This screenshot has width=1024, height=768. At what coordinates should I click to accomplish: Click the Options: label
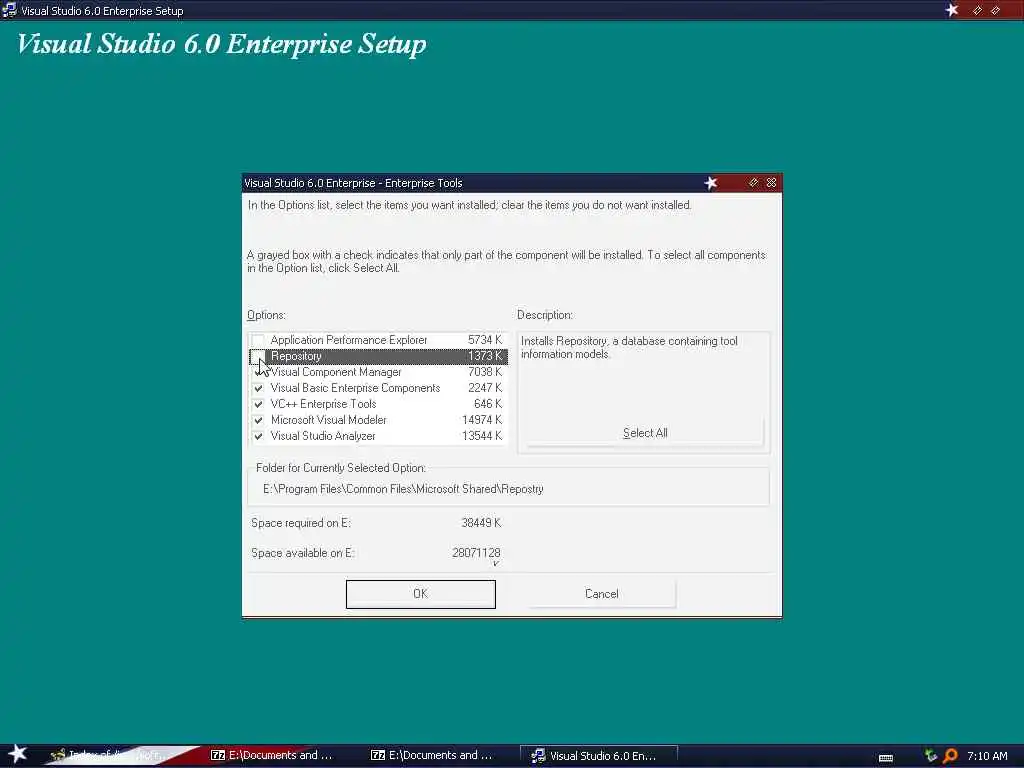(266, 315)
